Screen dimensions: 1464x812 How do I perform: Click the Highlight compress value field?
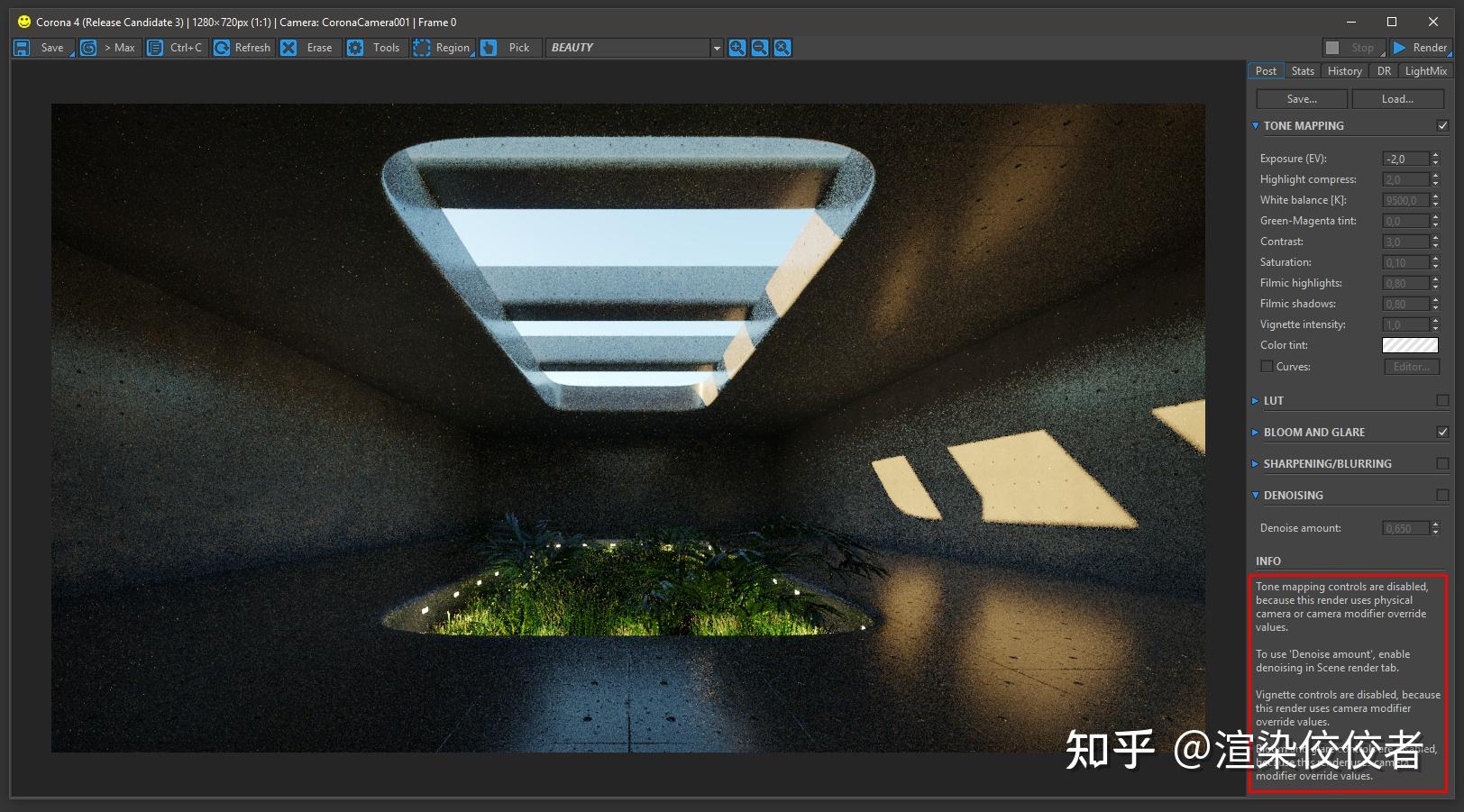click(1406, 179)
